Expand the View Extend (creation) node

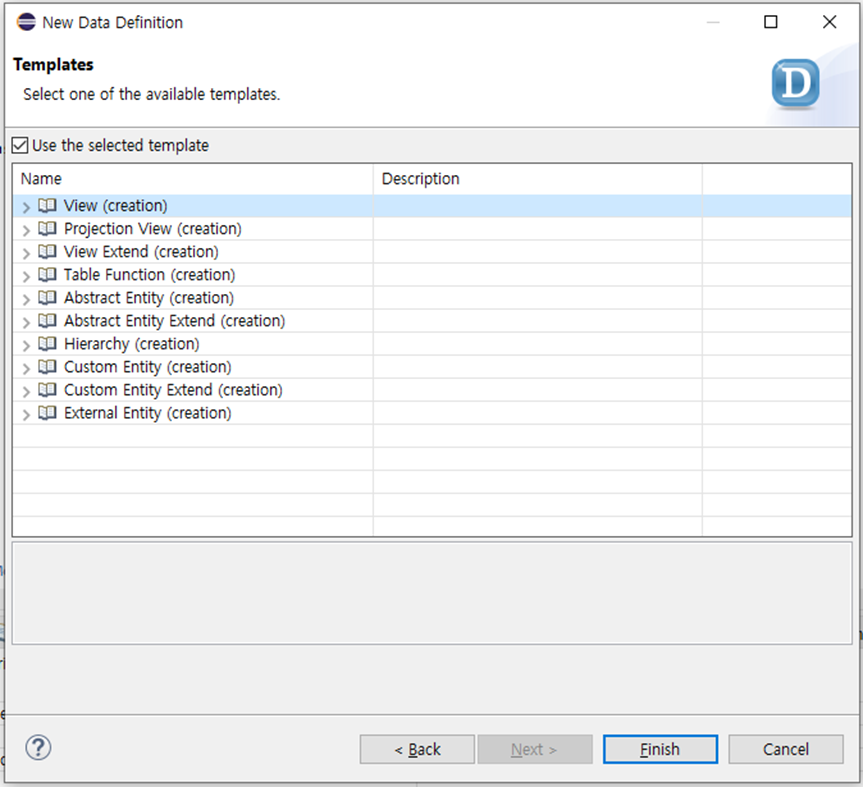tap(26, 253)
